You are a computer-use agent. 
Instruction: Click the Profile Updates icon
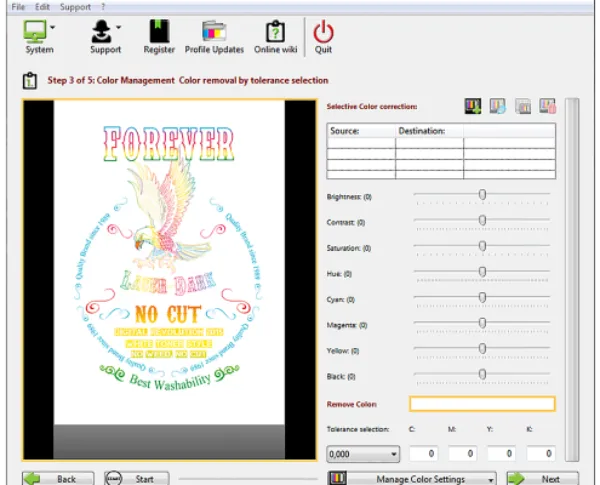[x=214, y=31]
